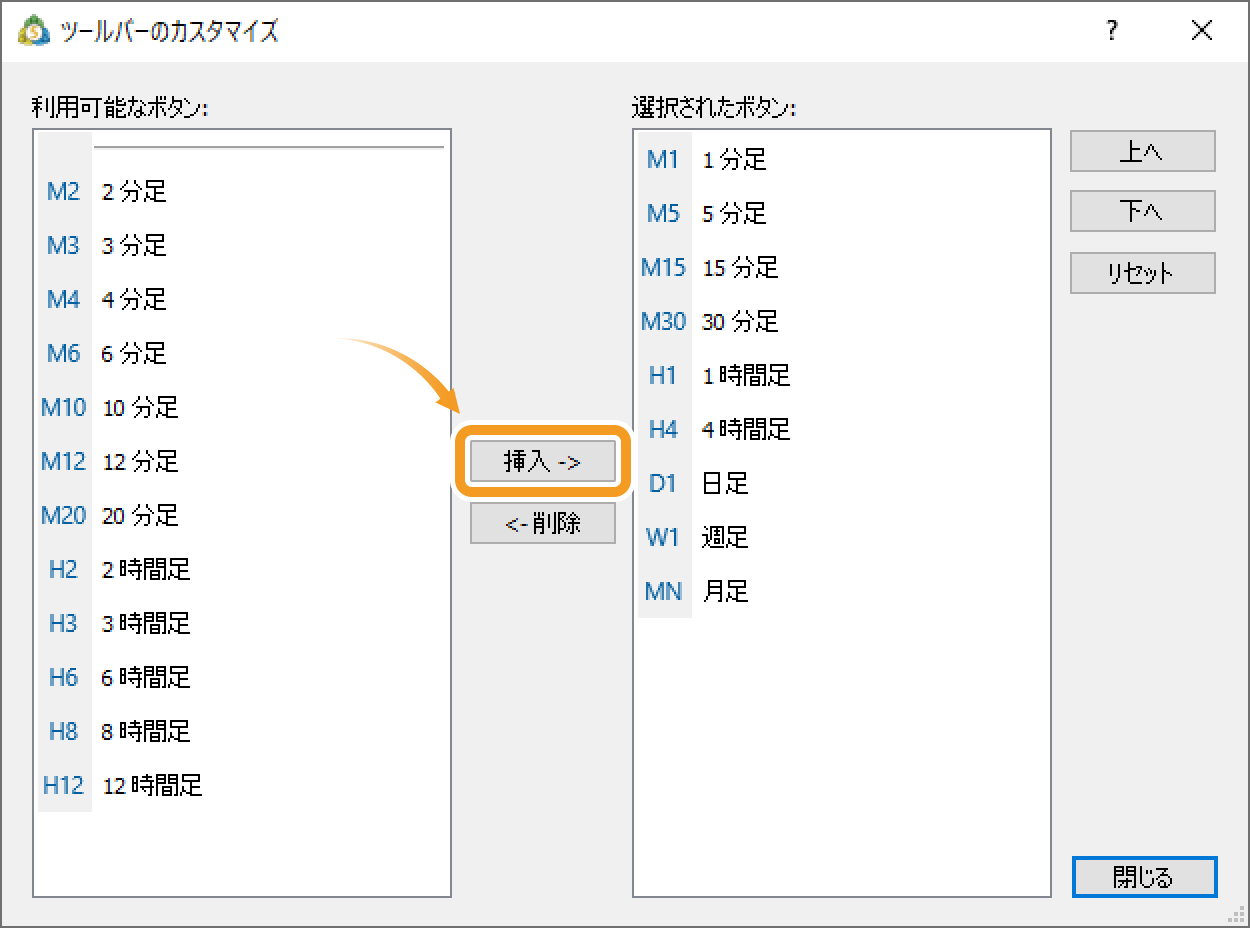Viewport: 1250px width, 928px height.
Task: Move selected item up with 上へ
Action: click(1143, 152)
